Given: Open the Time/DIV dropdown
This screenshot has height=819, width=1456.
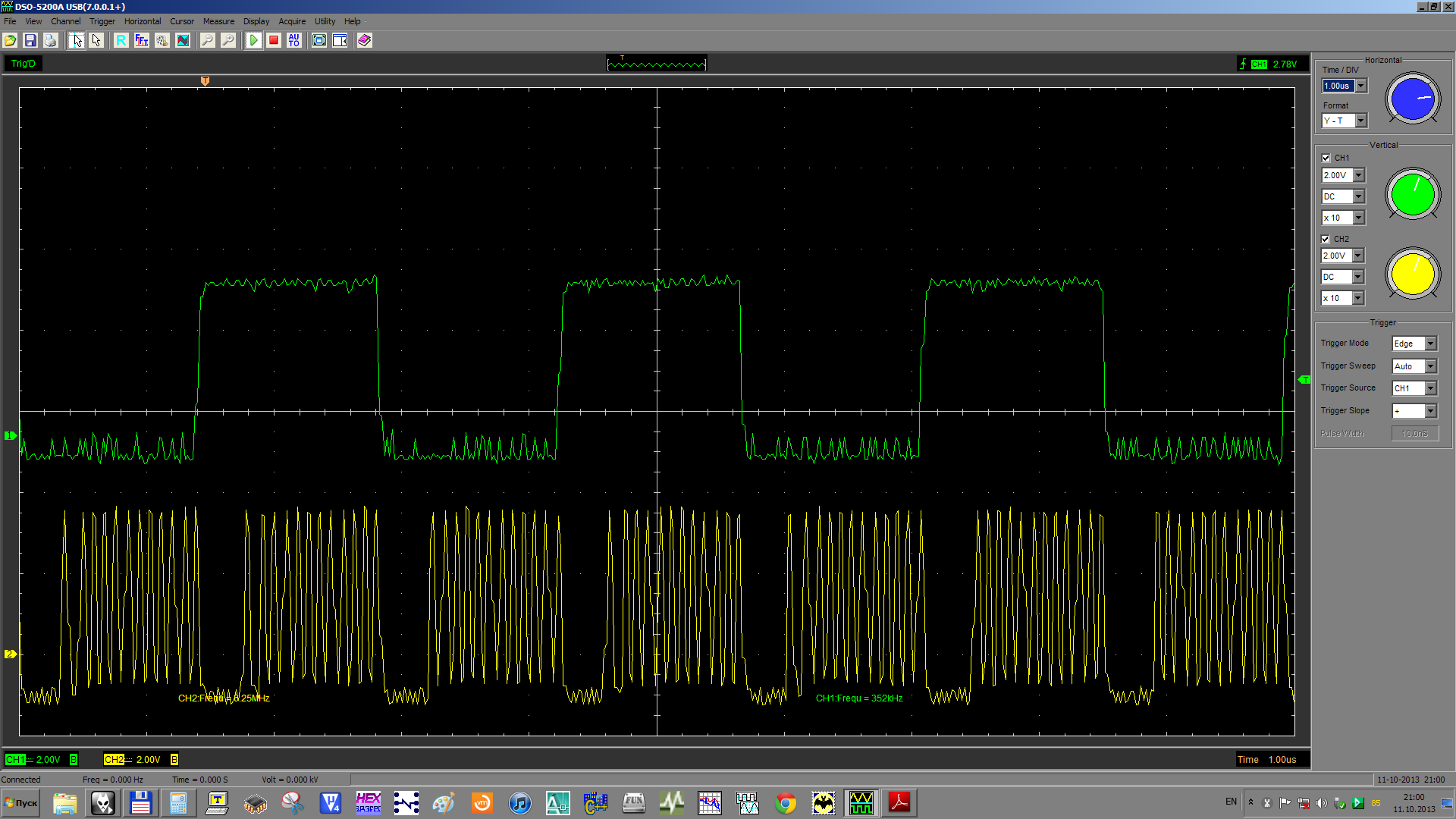Looking at the screenshot, I should 1361,86.
